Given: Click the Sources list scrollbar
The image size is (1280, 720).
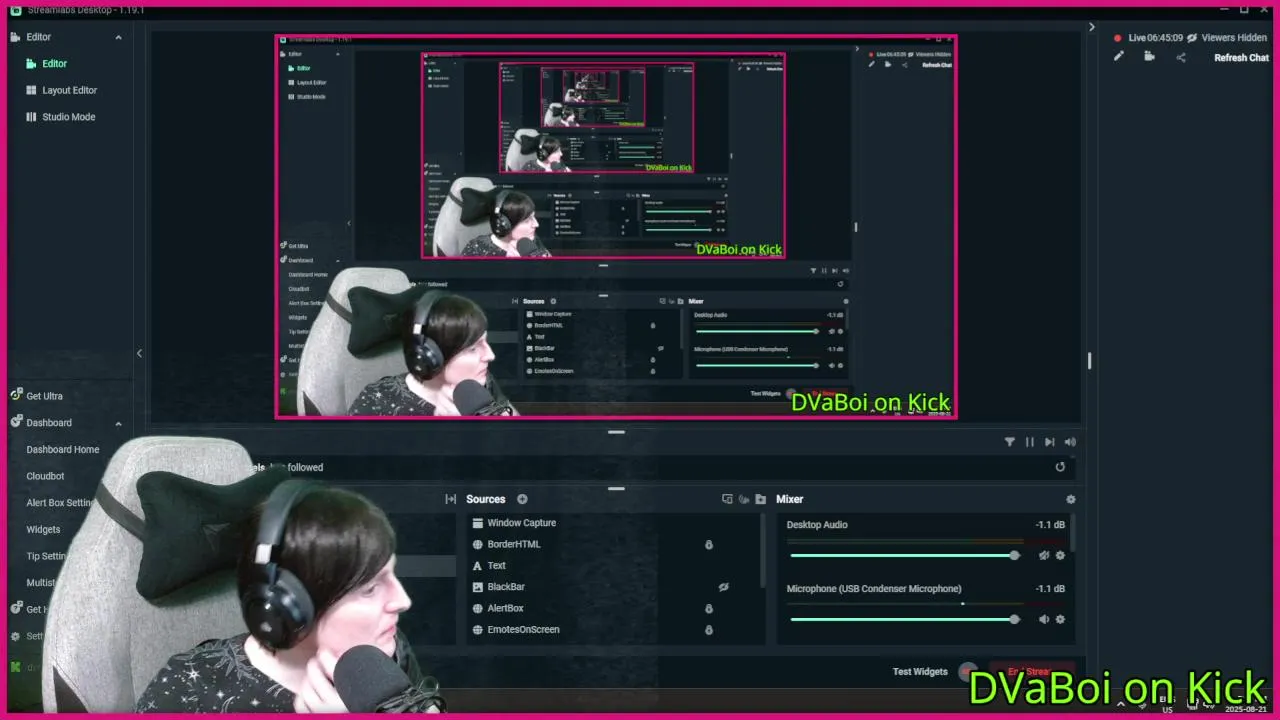Looking at the screenshot, I should [762, 552].
